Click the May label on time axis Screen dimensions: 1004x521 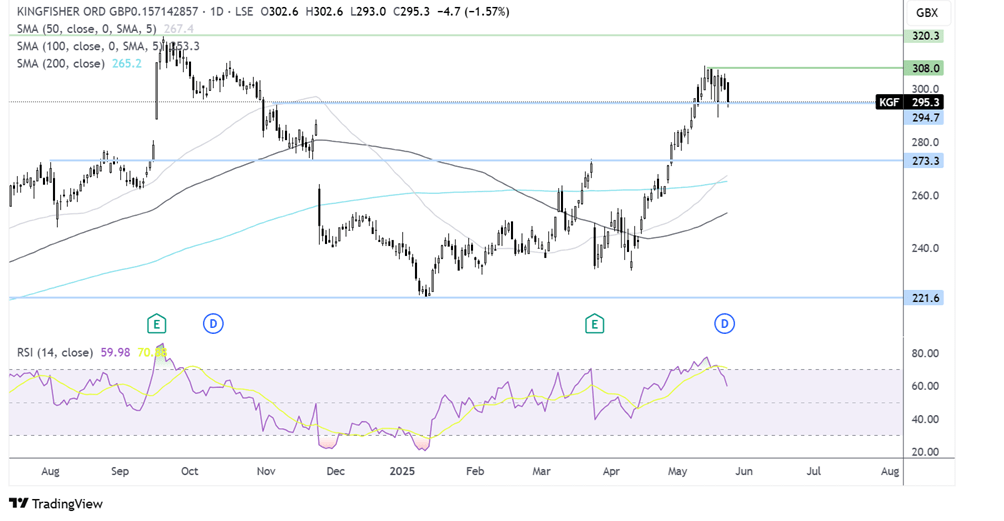tap(677, 471)
